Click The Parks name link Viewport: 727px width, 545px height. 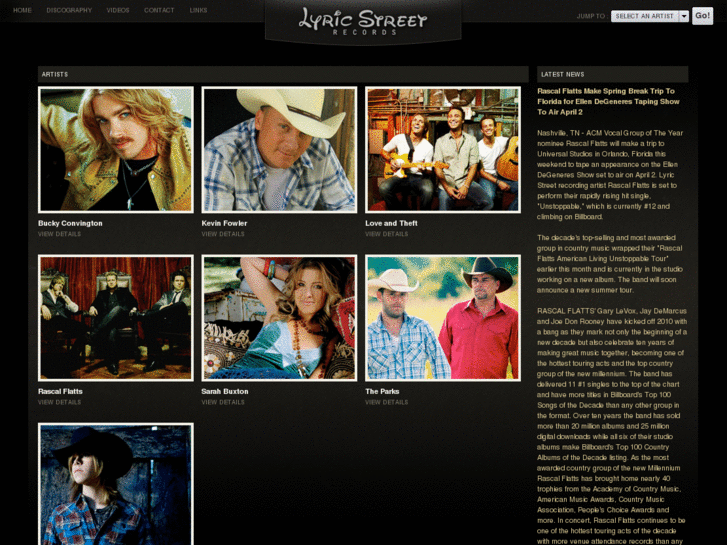pyautogui.click(x=382, y=391)
